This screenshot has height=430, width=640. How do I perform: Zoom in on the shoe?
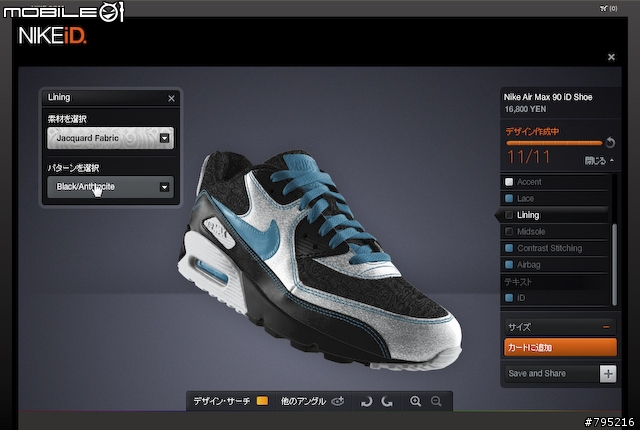(416, 401)
